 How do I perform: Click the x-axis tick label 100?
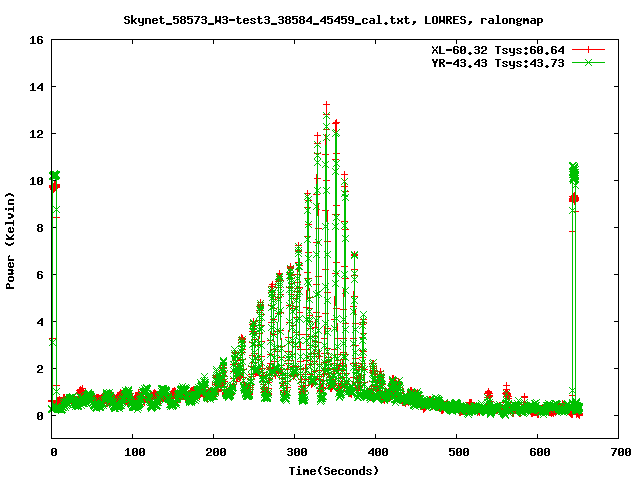pyautogui.click(x=135, y=452)
